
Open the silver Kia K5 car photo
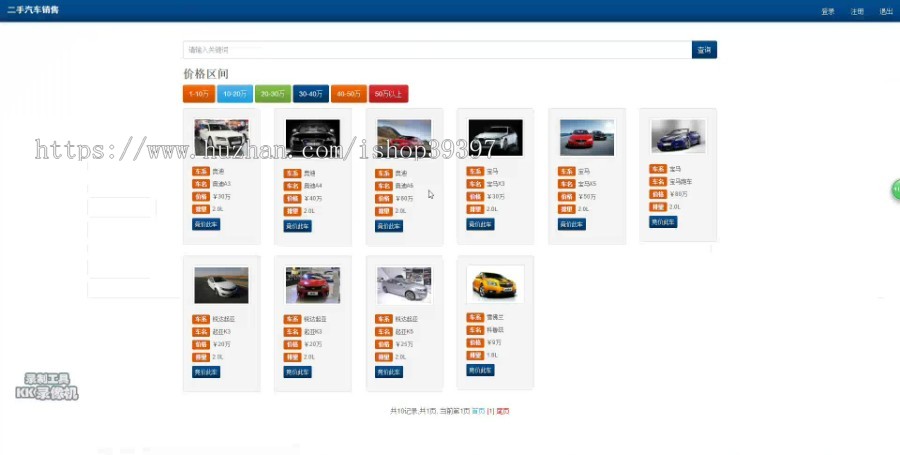tap(404, 285)
